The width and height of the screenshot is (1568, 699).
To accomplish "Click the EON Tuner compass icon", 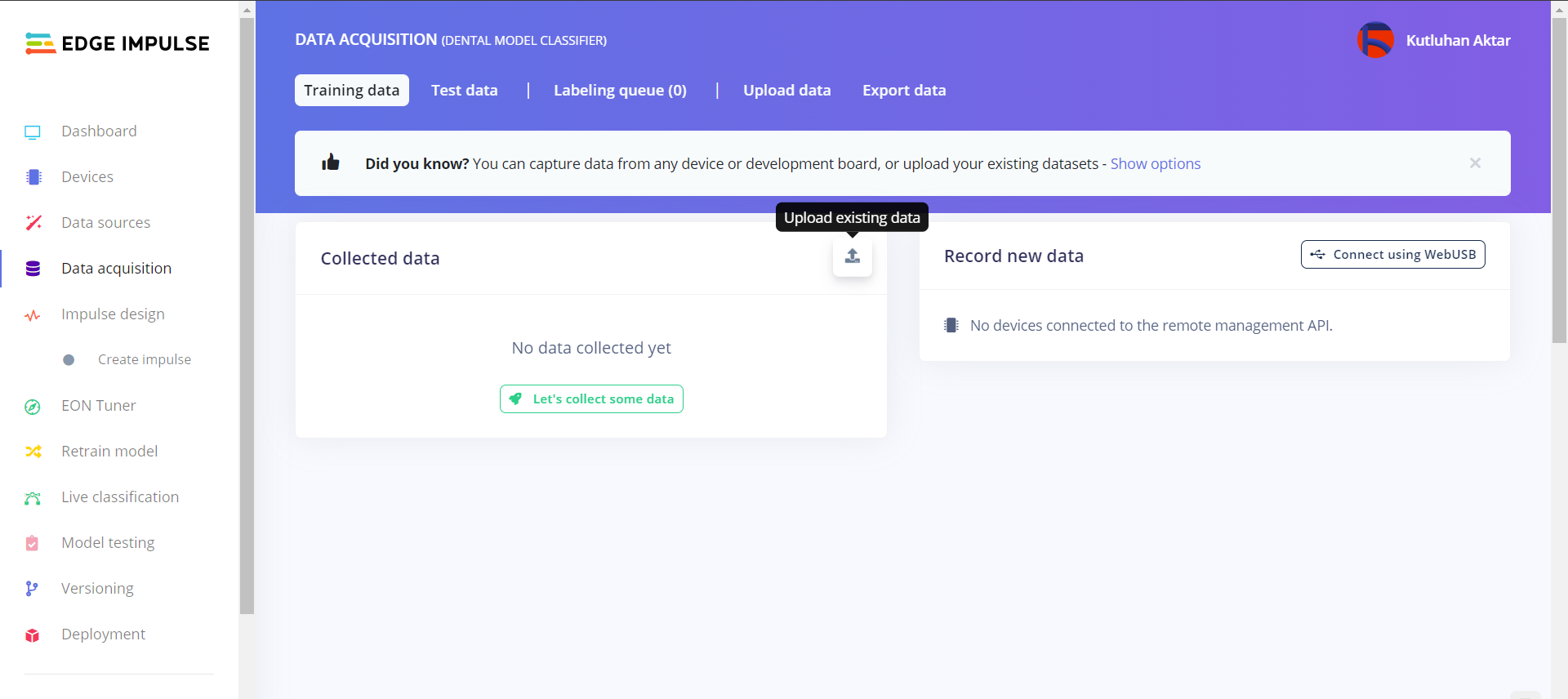I will click(33, 407).
